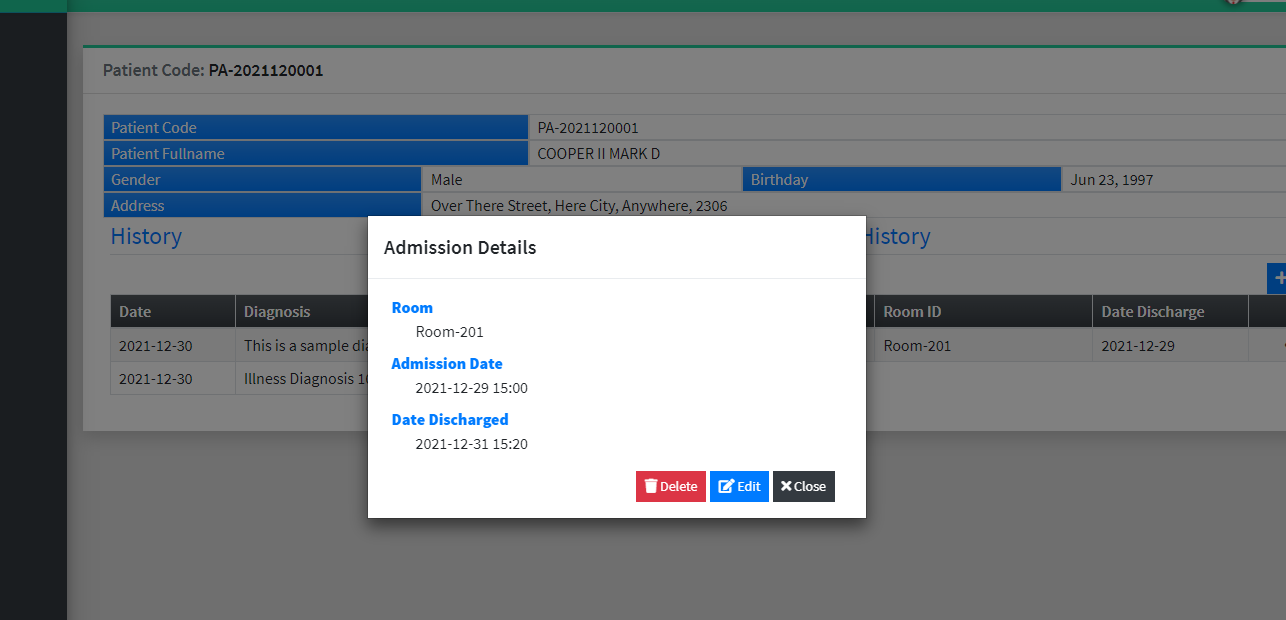
Task: Delete this admission record
Action: (671, 486)
